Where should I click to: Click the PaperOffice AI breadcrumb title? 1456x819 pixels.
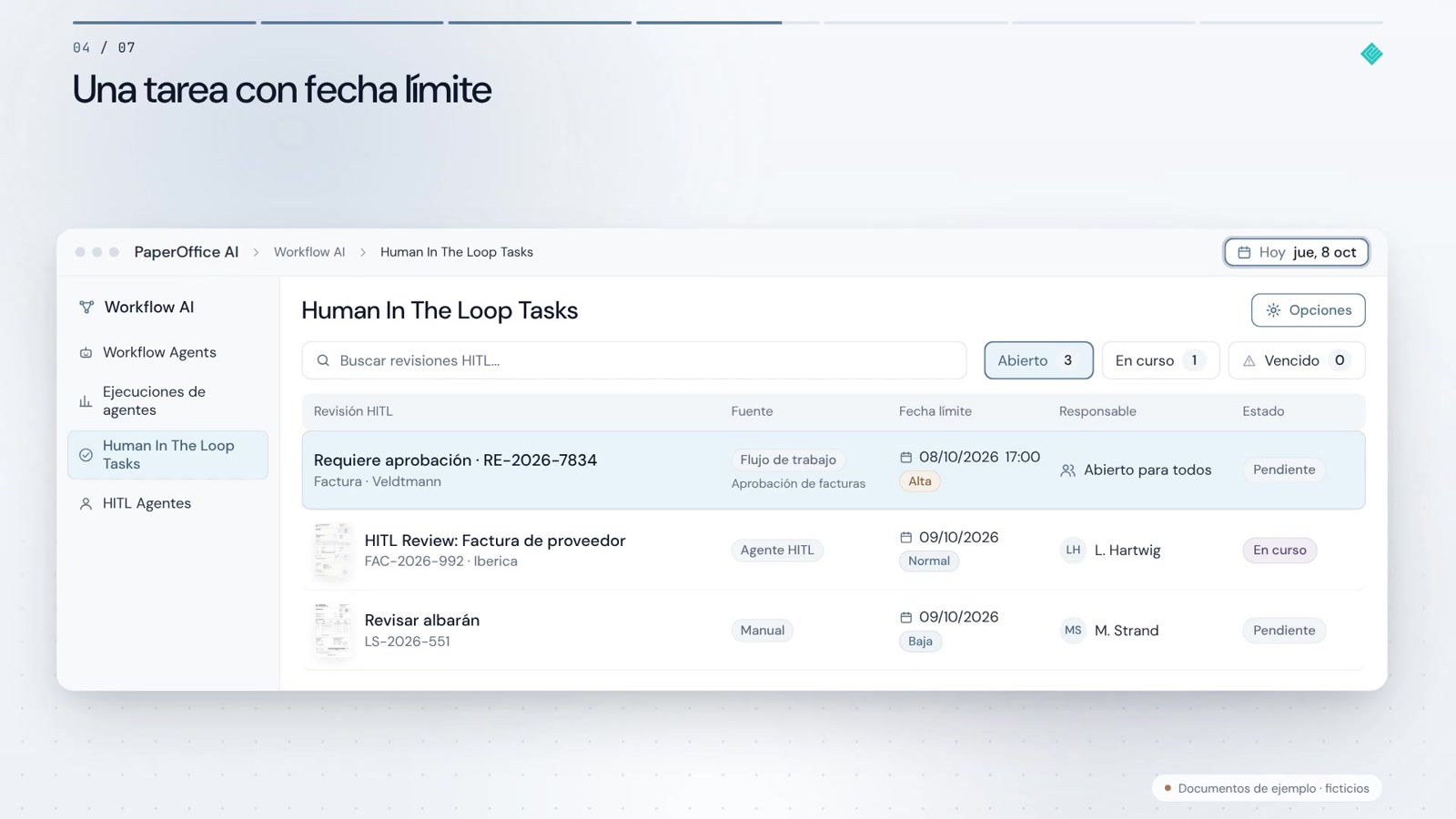tap(187, 253)
